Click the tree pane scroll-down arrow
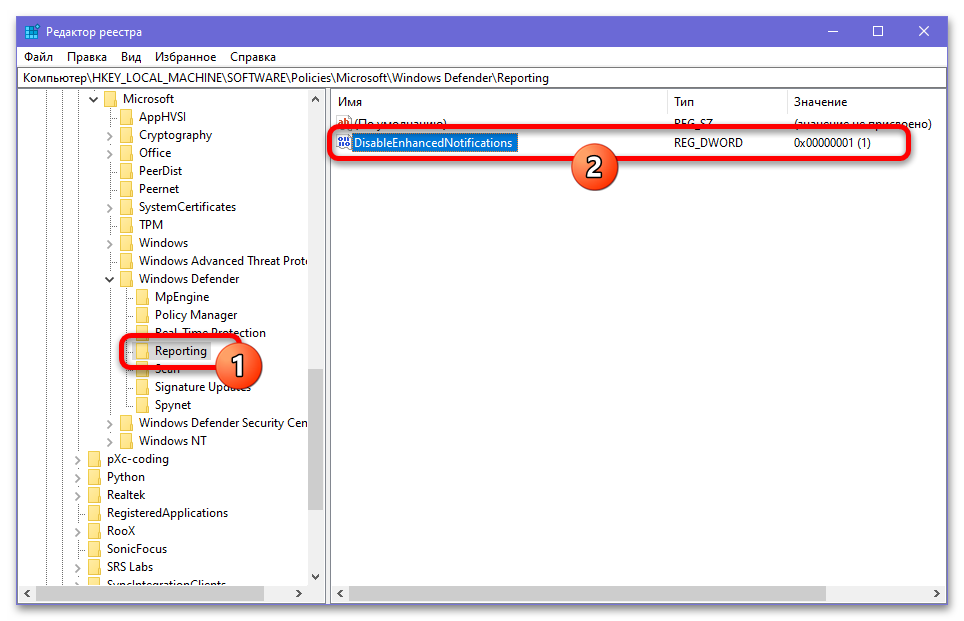 coord(315,577)
